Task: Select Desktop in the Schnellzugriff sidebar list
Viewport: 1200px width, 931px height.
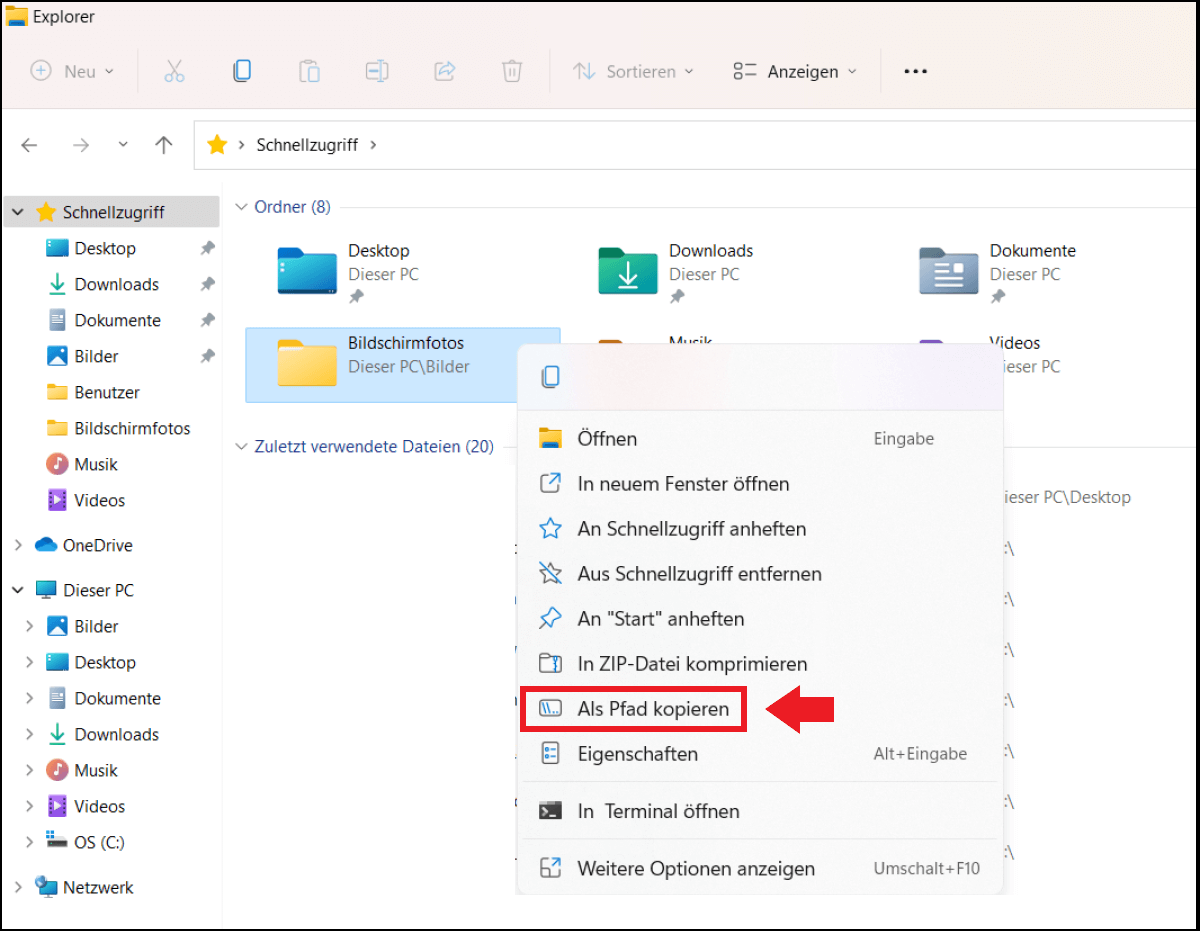Action: click(x=105, y=248)
